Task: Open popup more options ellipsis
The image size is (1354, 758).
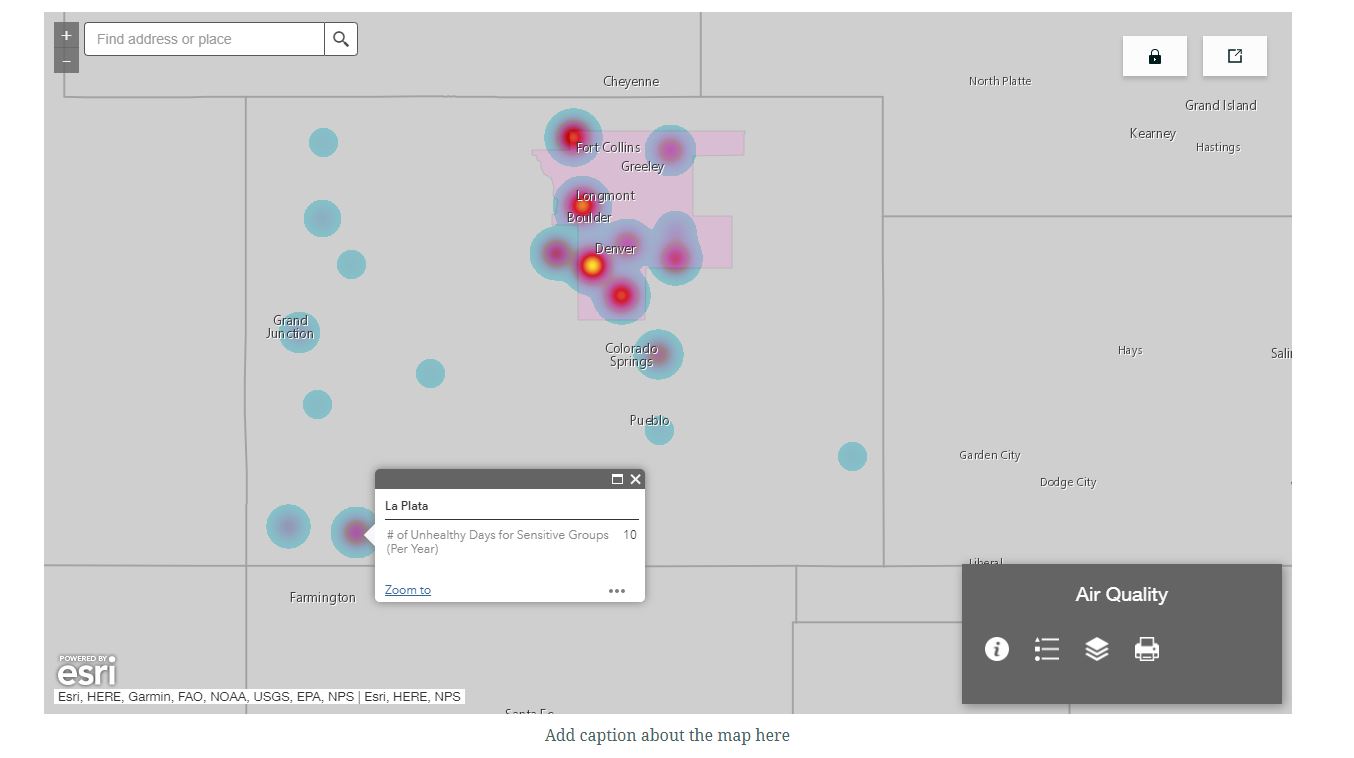Action: pyautogui.click(x=617, y=591)
